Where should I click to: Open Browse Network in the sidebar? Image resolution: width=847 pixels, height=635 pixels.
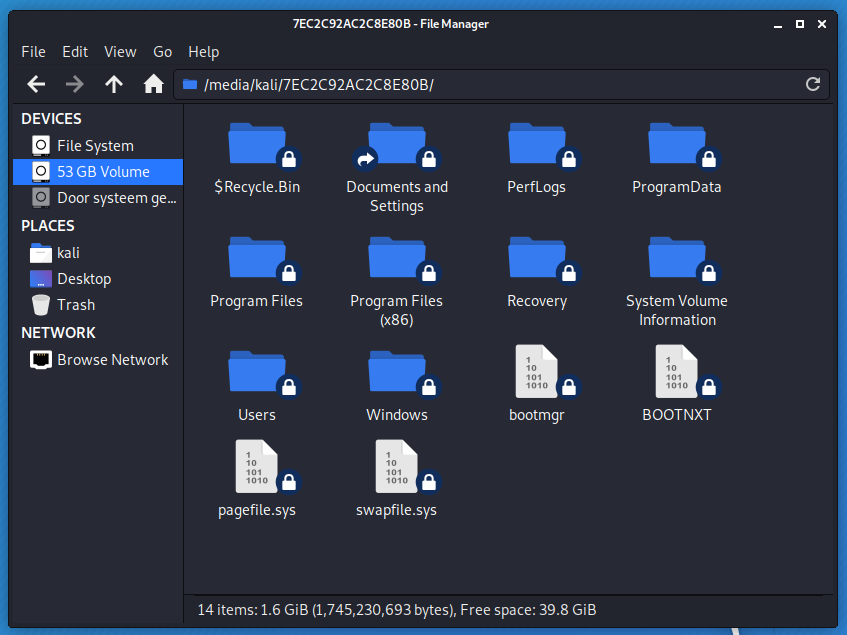(x=112, y=360)
